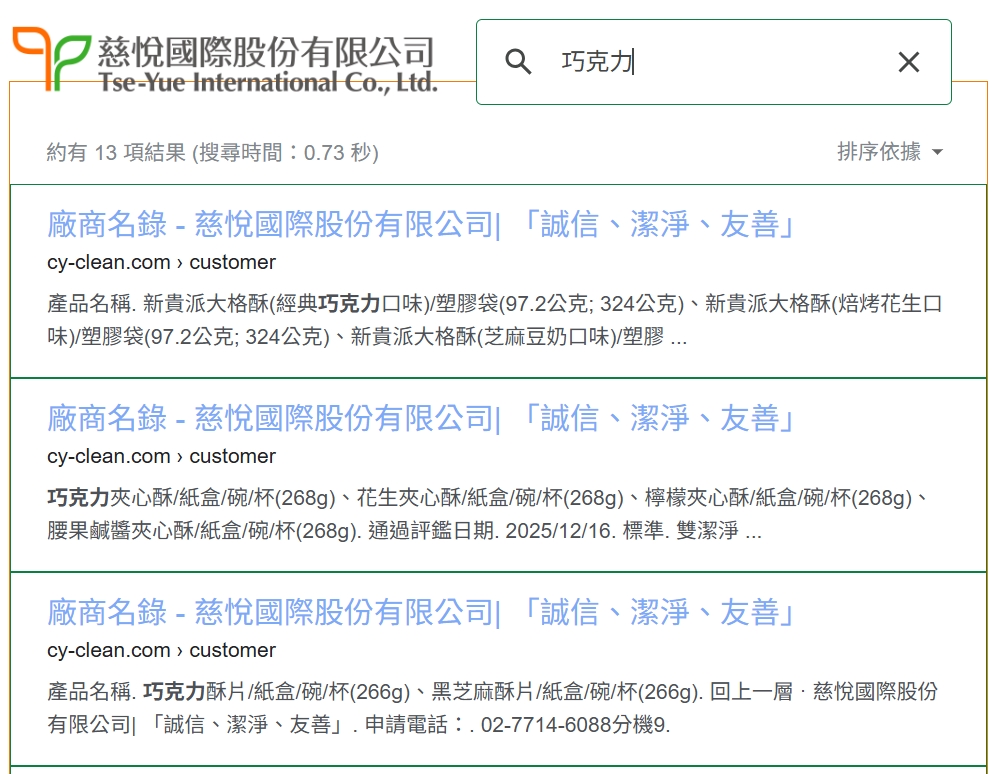Click the cy-clean.com › customer path in first result
Viewport: 998px width, 774px height.
tap(161, 262)
